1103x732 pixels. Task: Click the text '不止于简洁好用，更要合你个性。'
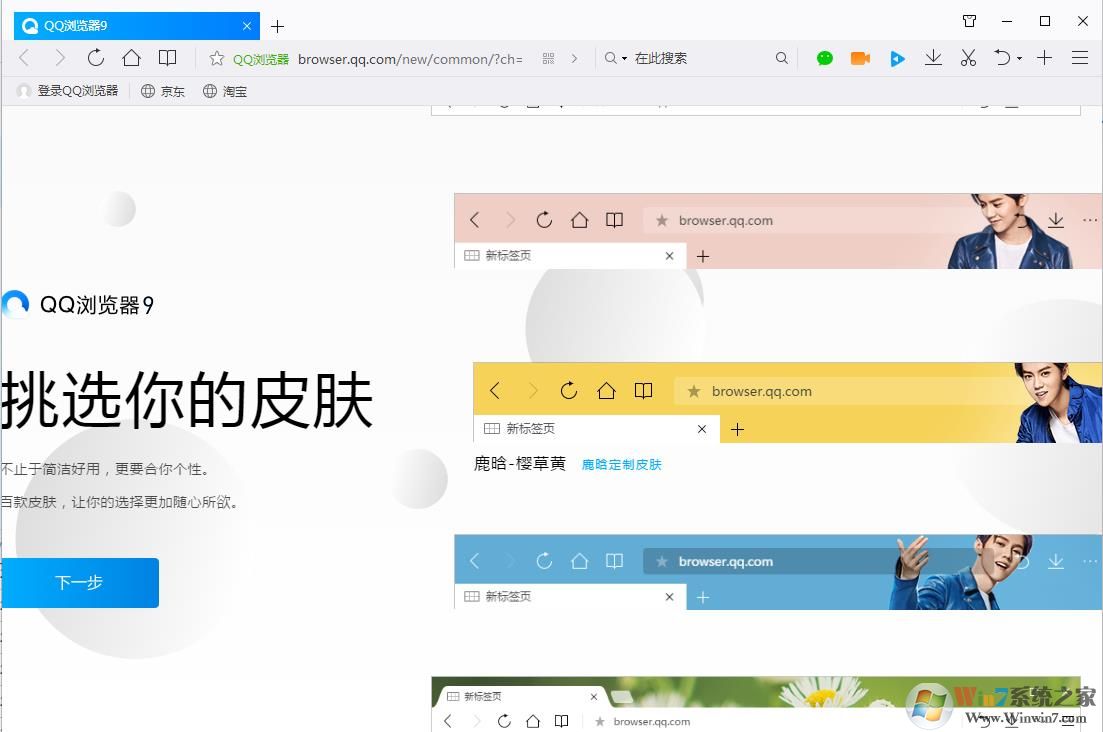click(x=105, y=469)
